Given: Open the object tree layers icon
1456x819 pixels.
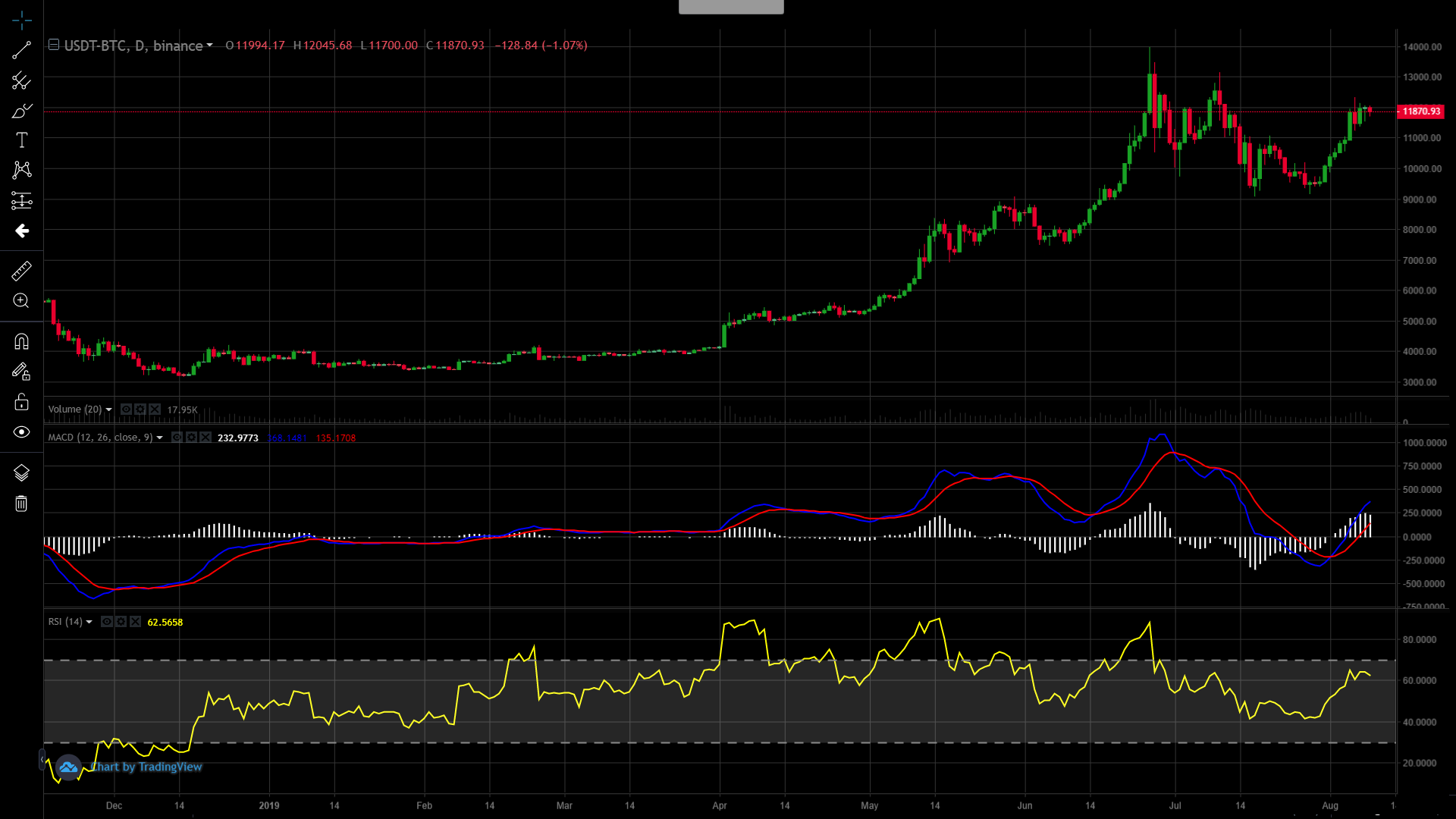Looking at the screenshot, I should [21, 473].
